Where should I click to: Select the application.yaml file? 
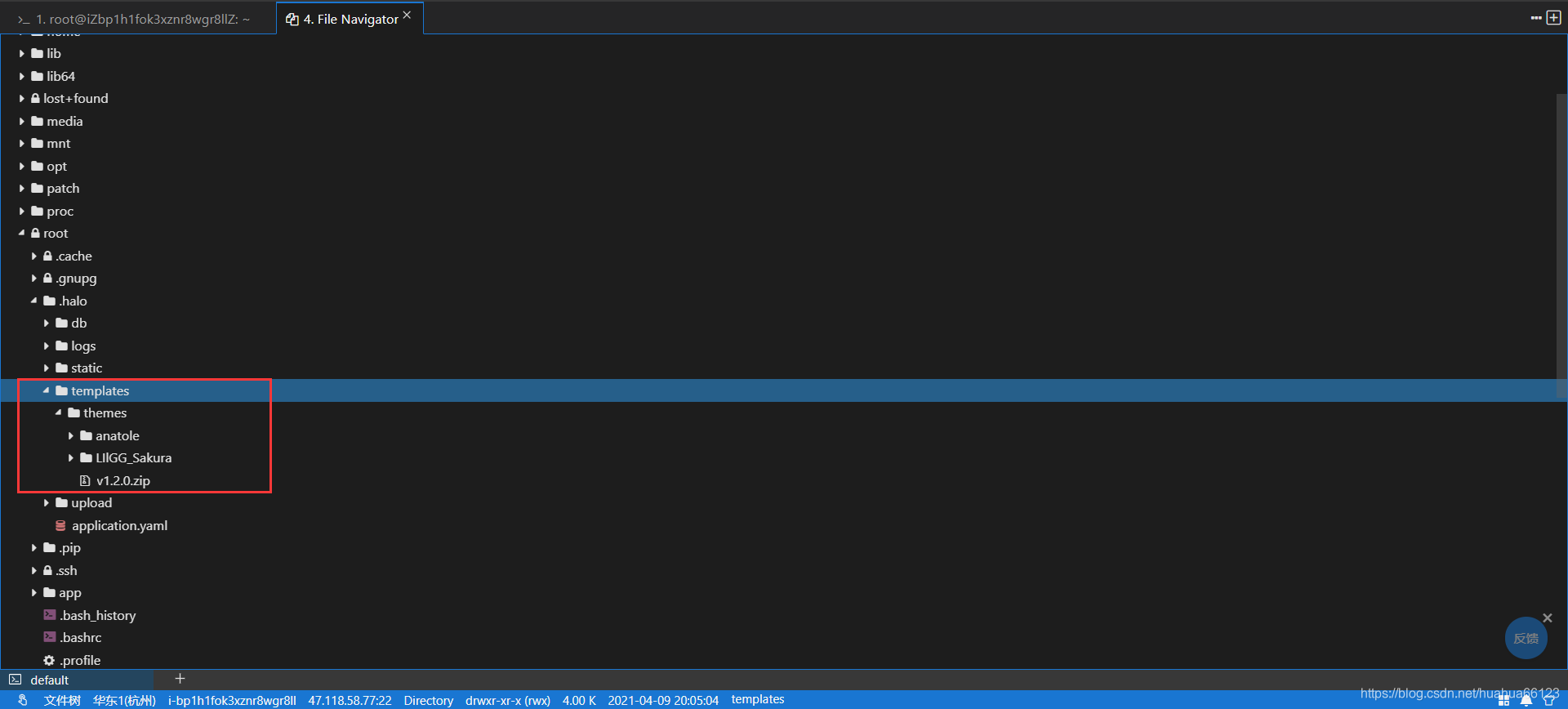coord(120,525)
